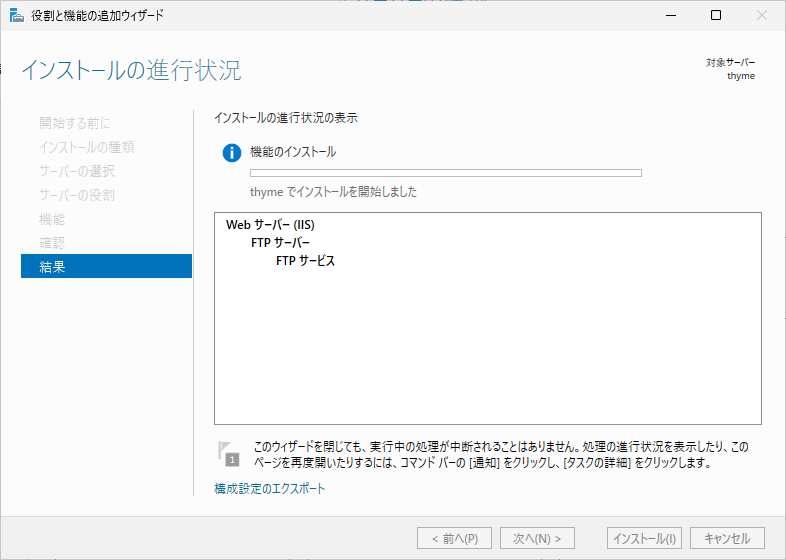Select the 結果 step in the sidebar
This screenshot has height=560, width=786.
[x=106, y=266]
